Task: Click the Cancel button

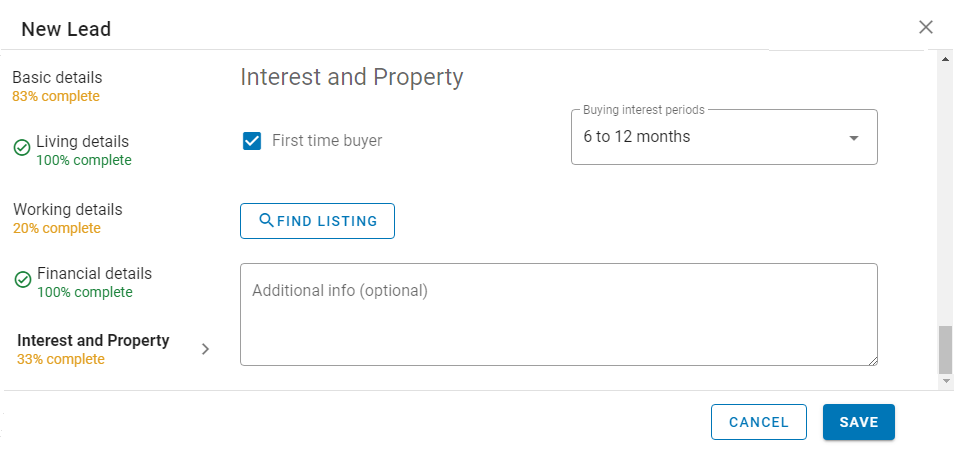Action: point(759,422)
